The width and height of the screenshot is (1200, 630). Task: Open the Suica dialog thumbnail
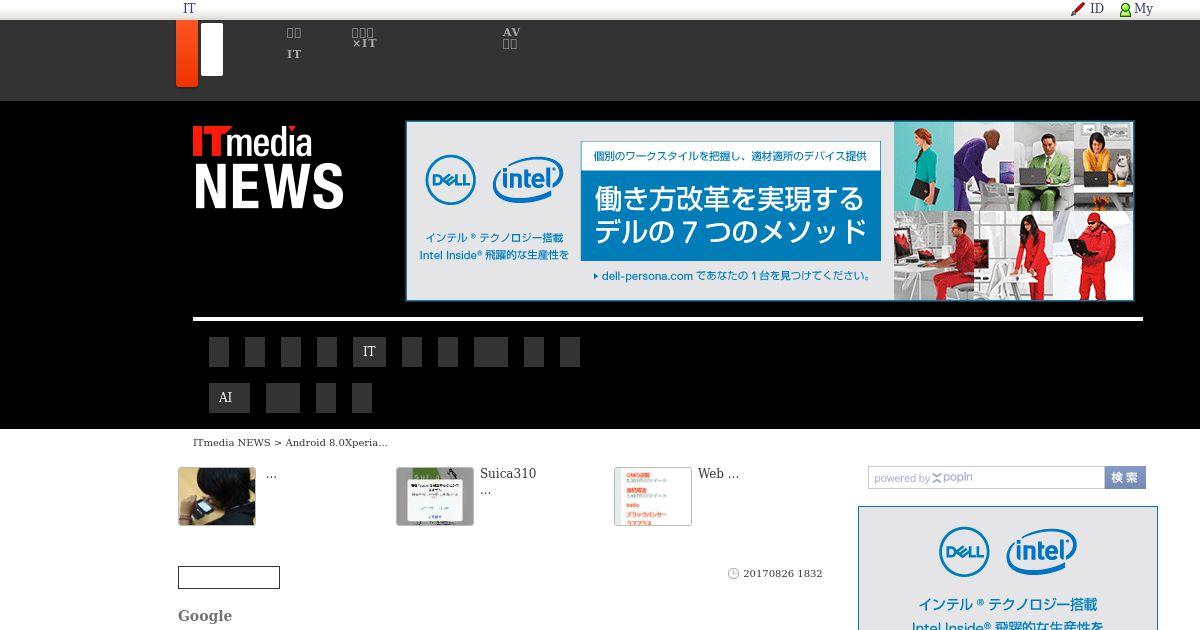point(435,496)
